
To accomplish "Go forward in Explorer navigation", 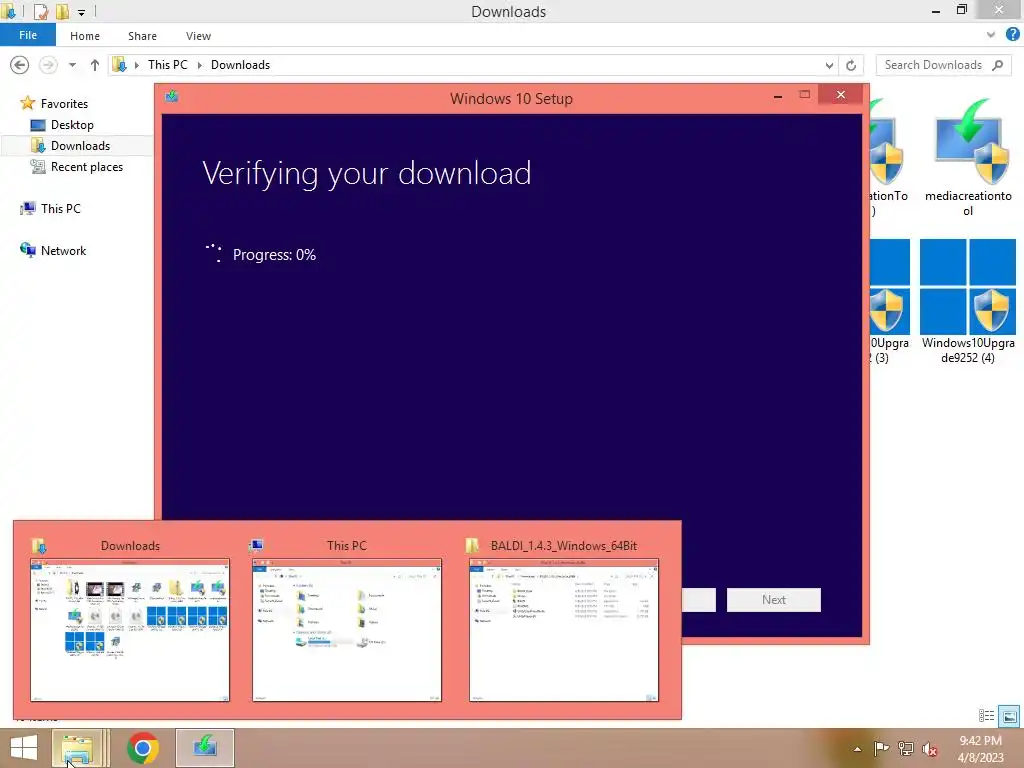I will (48, 65).
